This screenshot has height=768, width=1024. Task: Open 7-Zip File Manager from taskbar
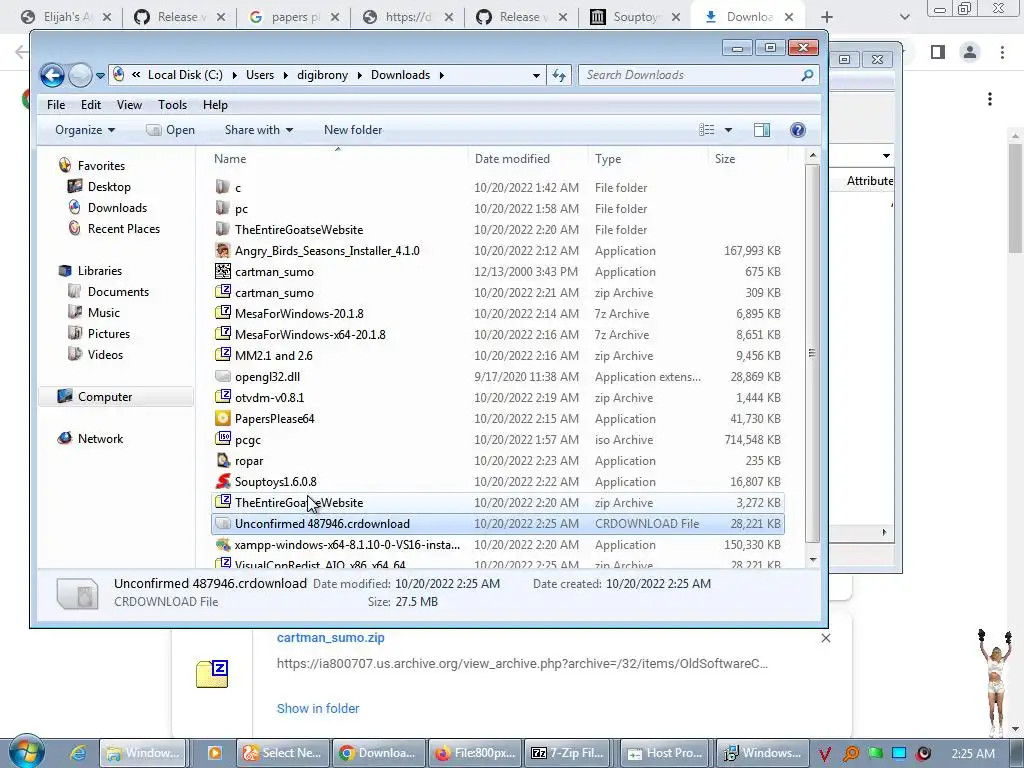tap(568, 753)
